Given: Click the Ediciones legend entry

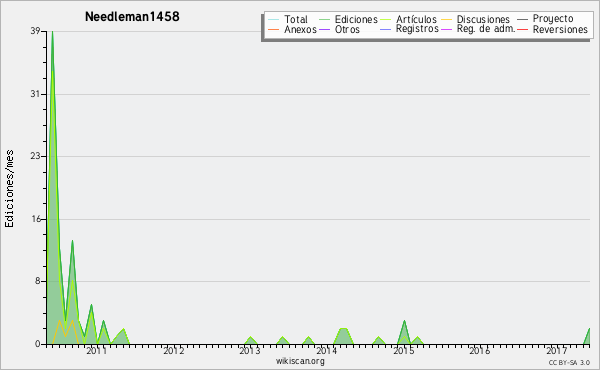Looking at the screenshot, I should point(356,19).
